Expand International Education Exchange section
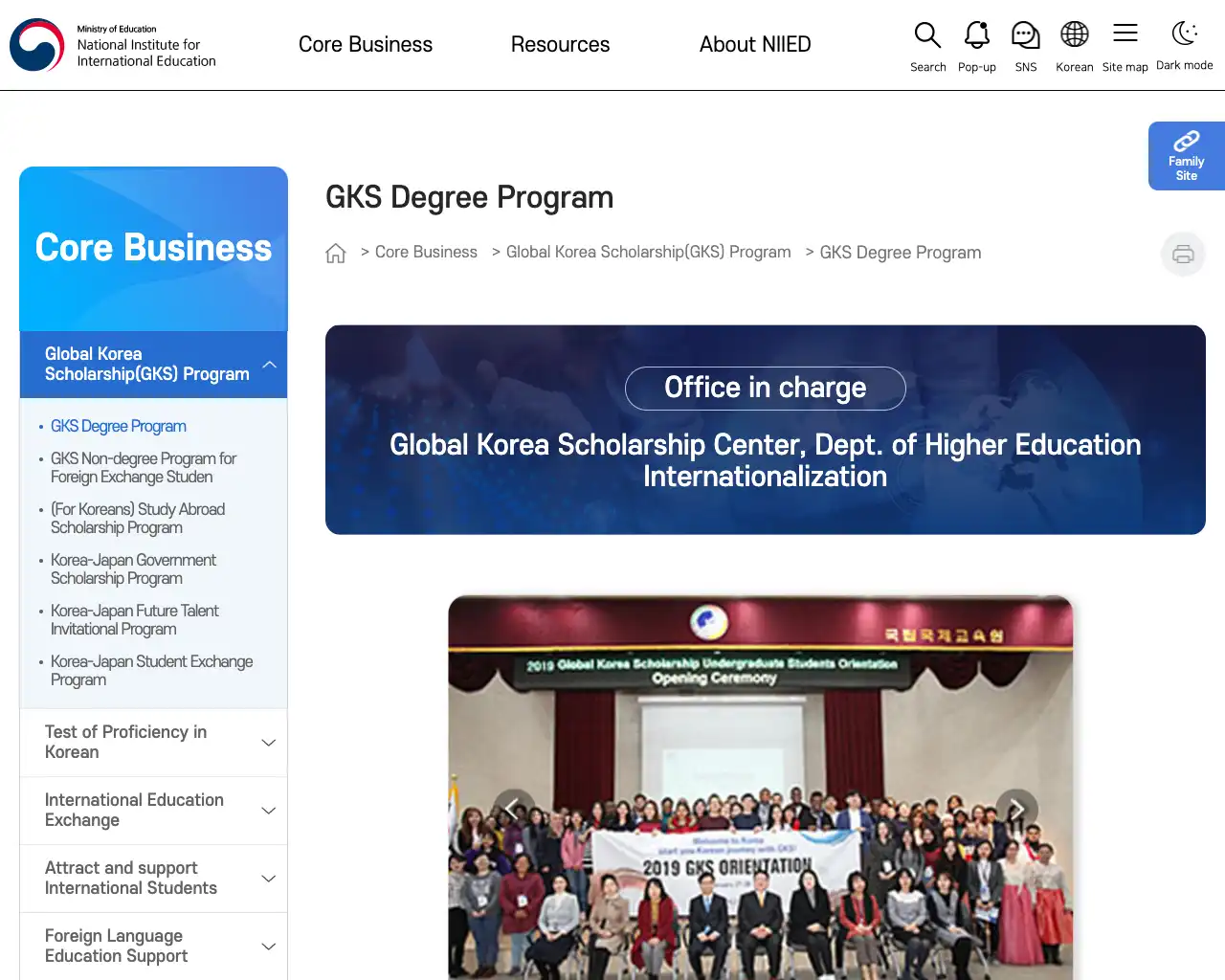The width and height of the screenshot is (1225, 980). pos(153,811)
